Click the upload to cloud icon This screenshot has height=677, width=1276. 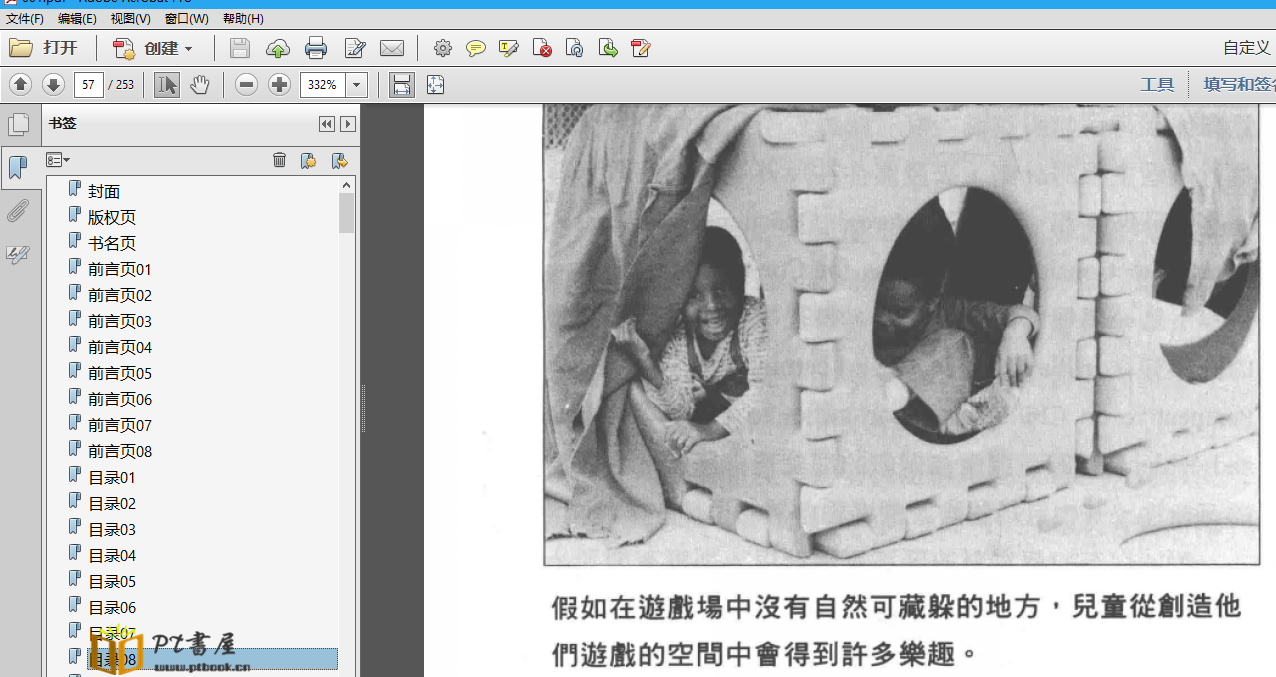tap(278, 48)
